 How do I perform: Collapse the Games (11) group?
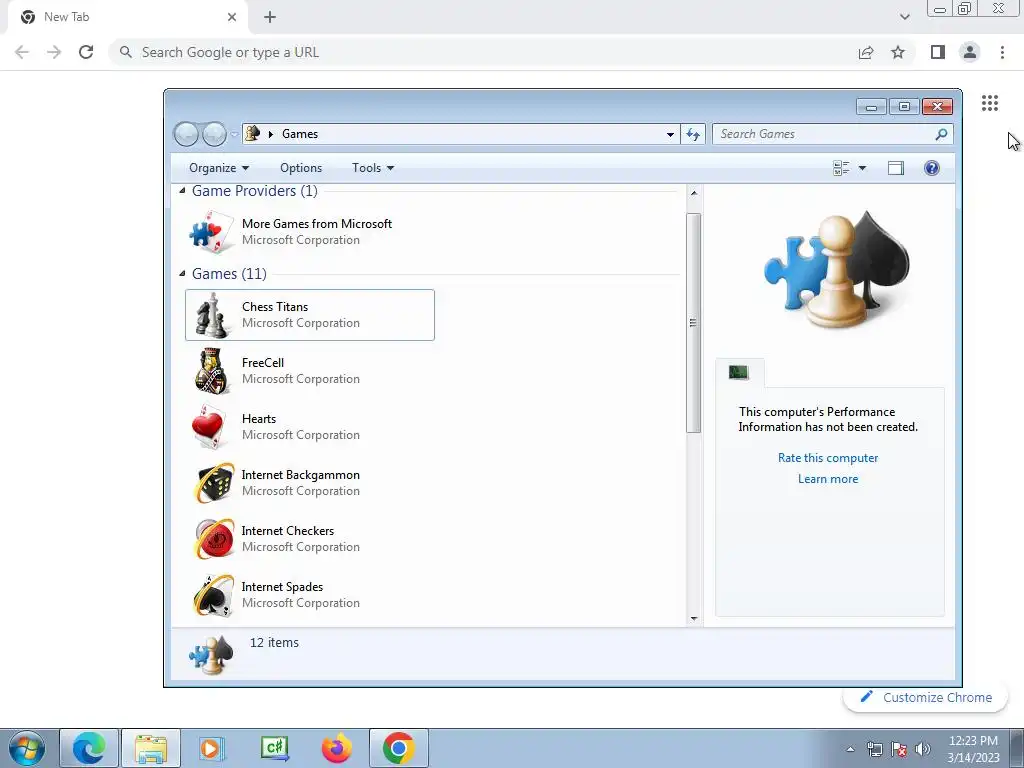click(182, 274)
